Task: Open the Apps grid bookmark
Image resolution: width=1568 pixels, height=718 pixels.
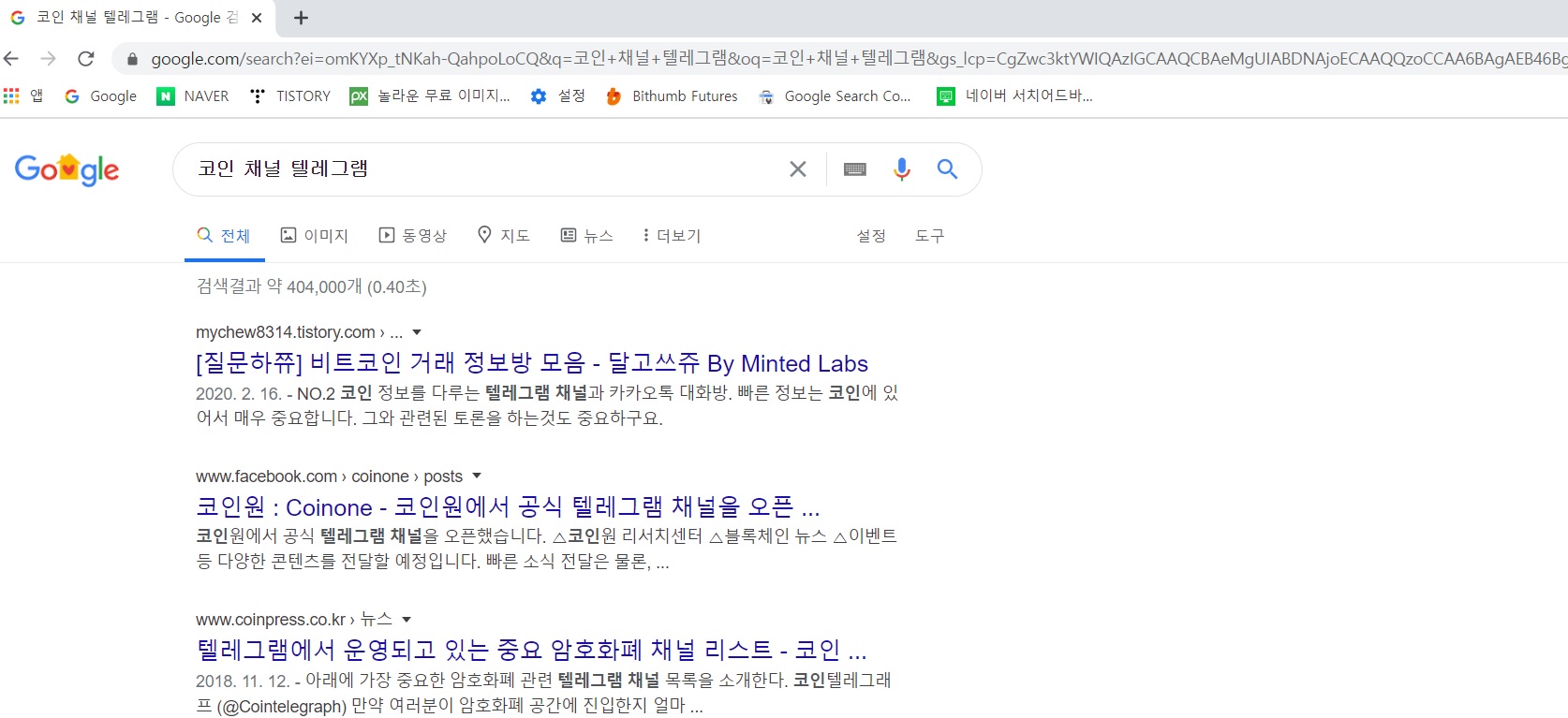Action: (x=23, y=95)
